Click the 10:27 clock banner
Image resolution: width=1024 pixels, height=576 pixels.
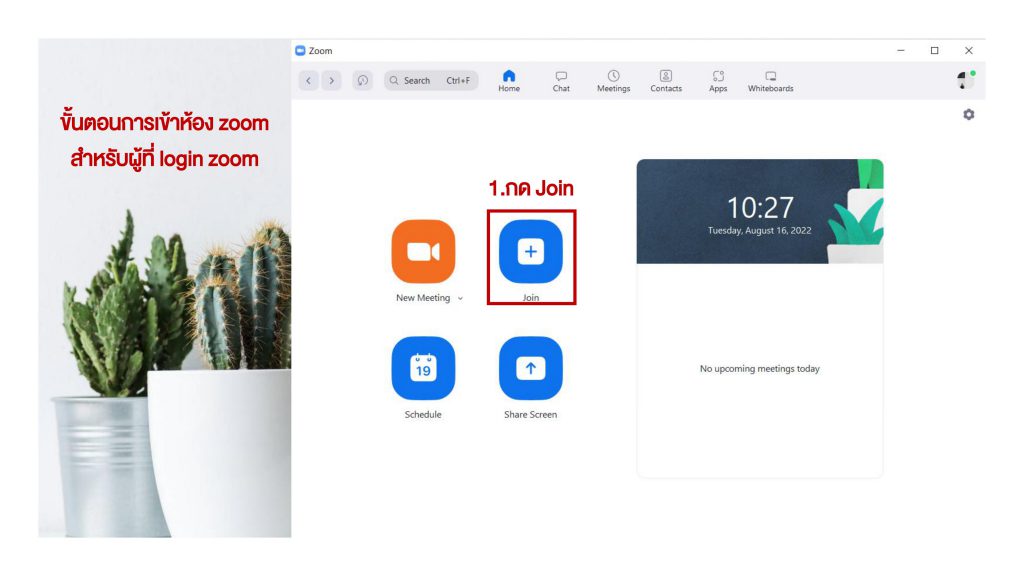pos(760,212)
